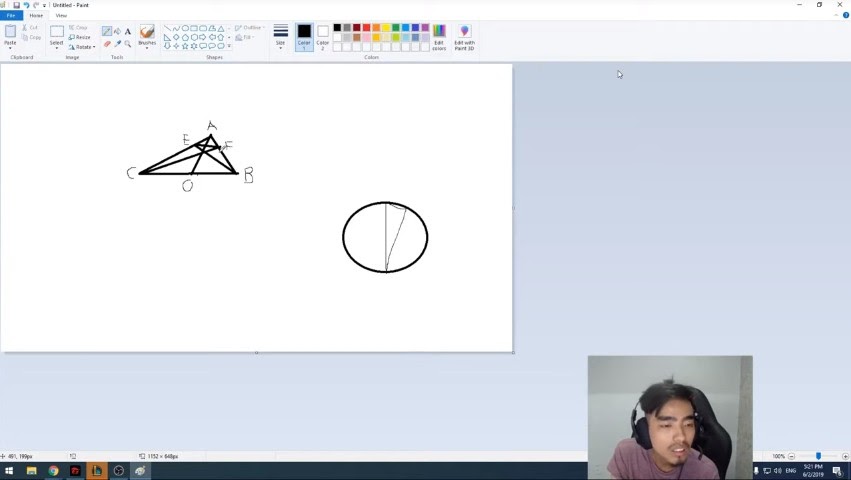This screenshot has height=480, width=851.
Task: Expand the Brushes dropdown
Action: 147,46
